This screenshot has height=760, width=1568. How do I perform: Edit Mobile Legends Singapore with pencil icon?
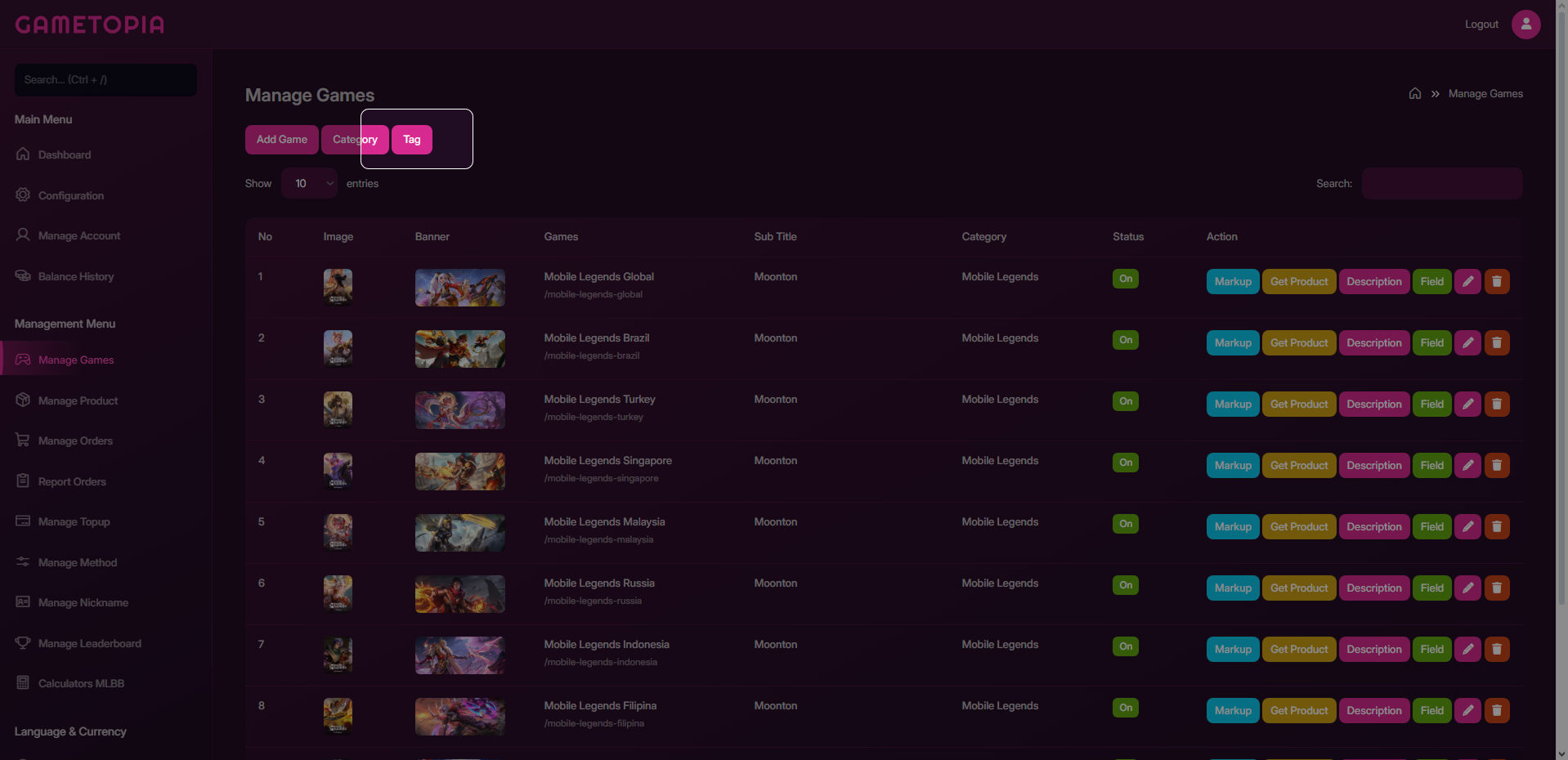click(x=1467, y=465)
